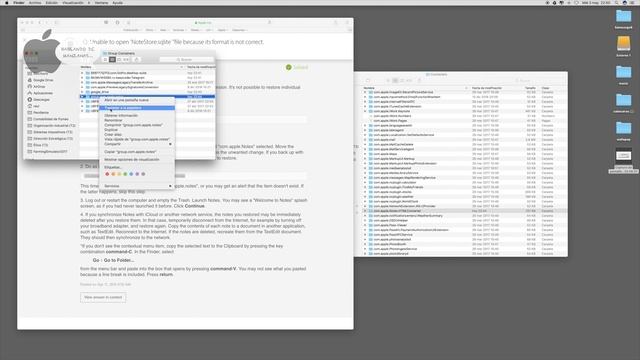This screenshot has height=360, width=640.
Task: Open the screenshot thumbnail file on desktop
Action: (623, 156)
